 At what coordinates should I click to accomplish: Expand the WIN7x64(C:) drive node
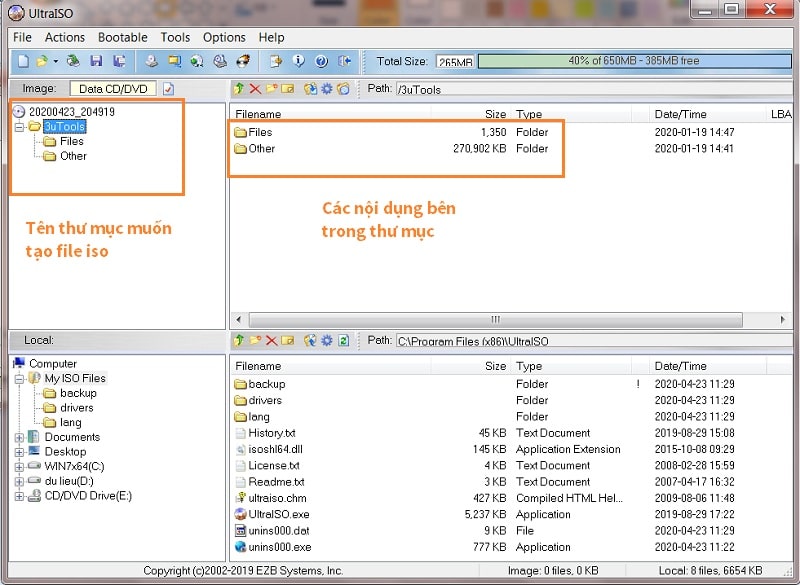point(19,467)
